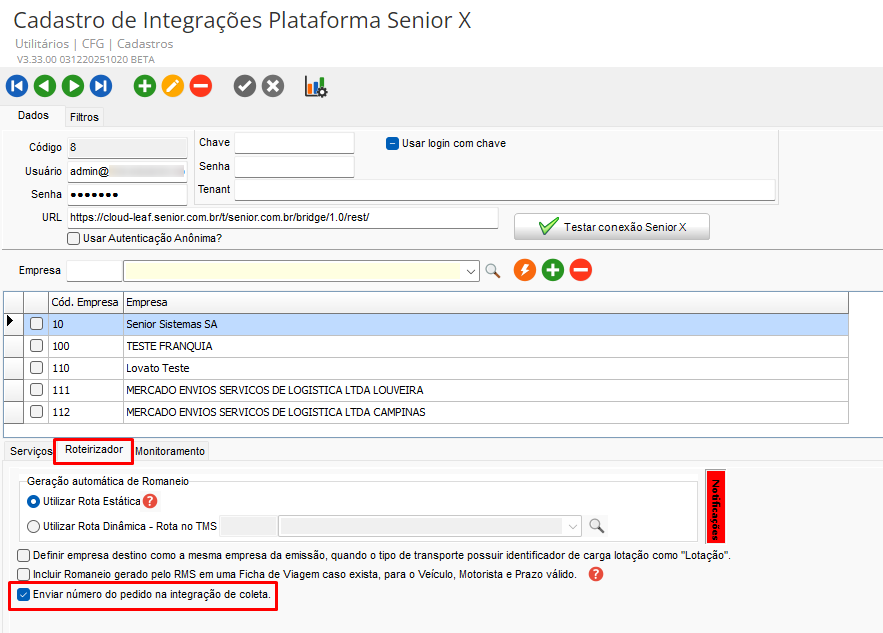Screen dimensions: 883x633
Task: Check the TESTE FRANQUIA row box
Action: (x=37, y=346)
